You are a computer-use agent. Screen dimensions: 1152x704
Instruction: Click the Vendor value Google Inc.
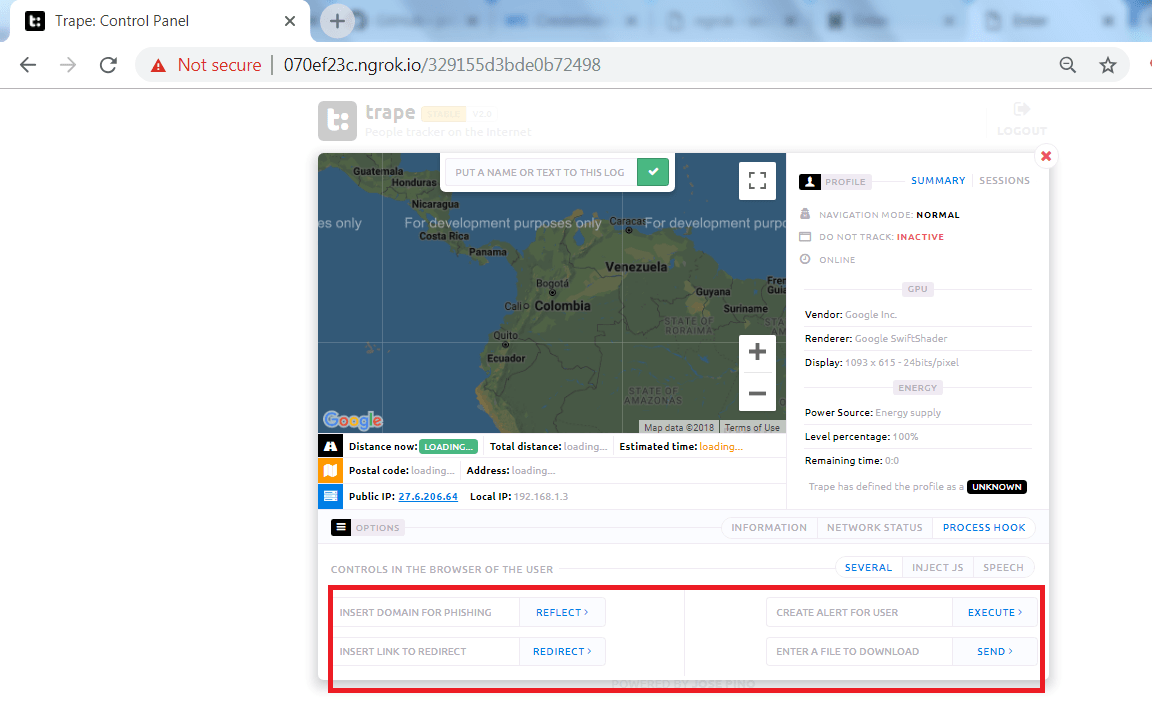[871, 315]
